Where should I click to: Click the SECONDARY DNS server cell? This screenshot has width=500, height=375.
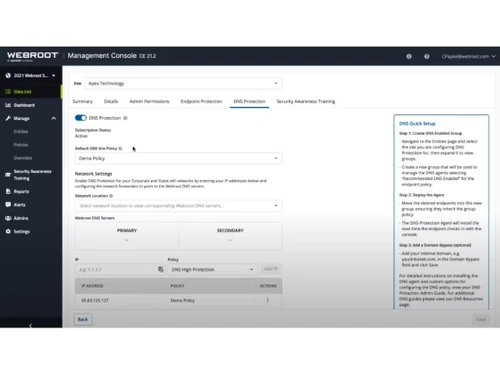(230, 236)
